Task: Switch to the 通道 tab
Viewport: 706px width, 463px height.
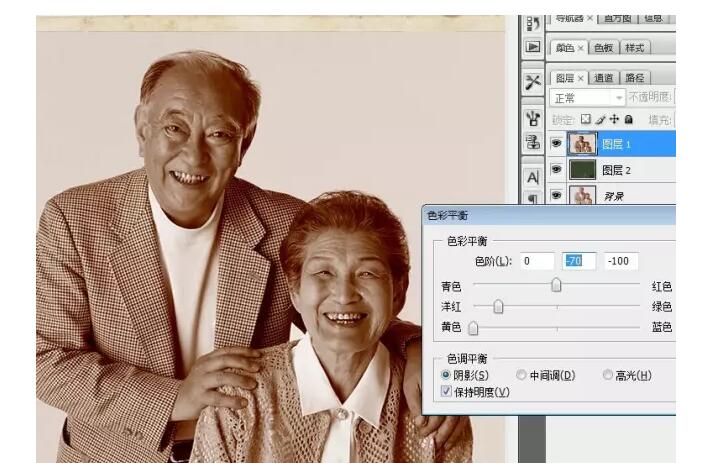Action: pos(604,78)
